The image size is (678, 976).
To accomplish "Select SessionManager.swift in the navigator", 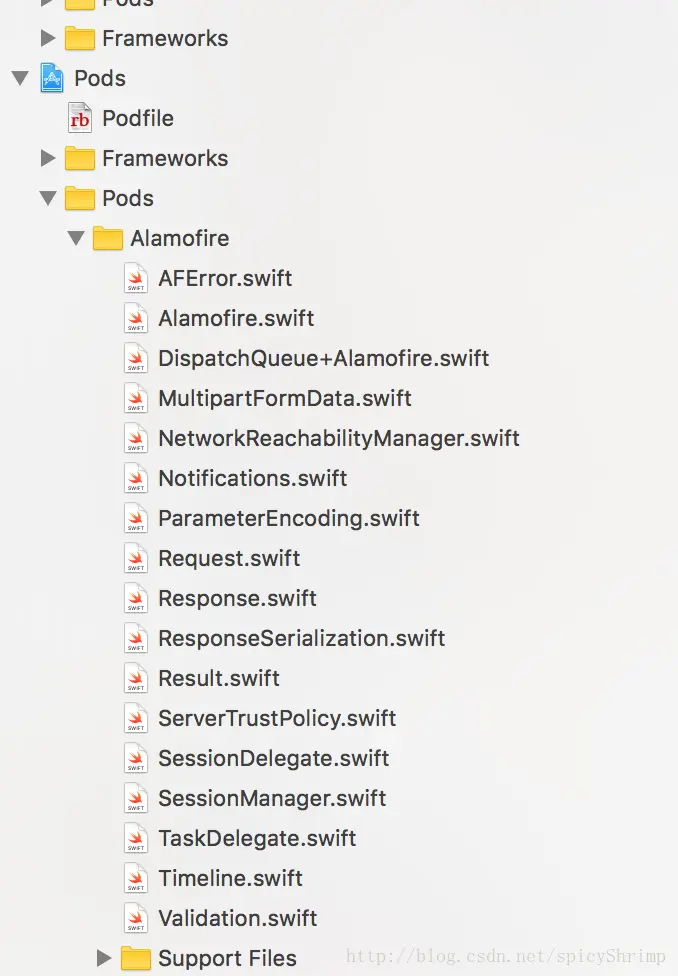I will click(272, 798).
